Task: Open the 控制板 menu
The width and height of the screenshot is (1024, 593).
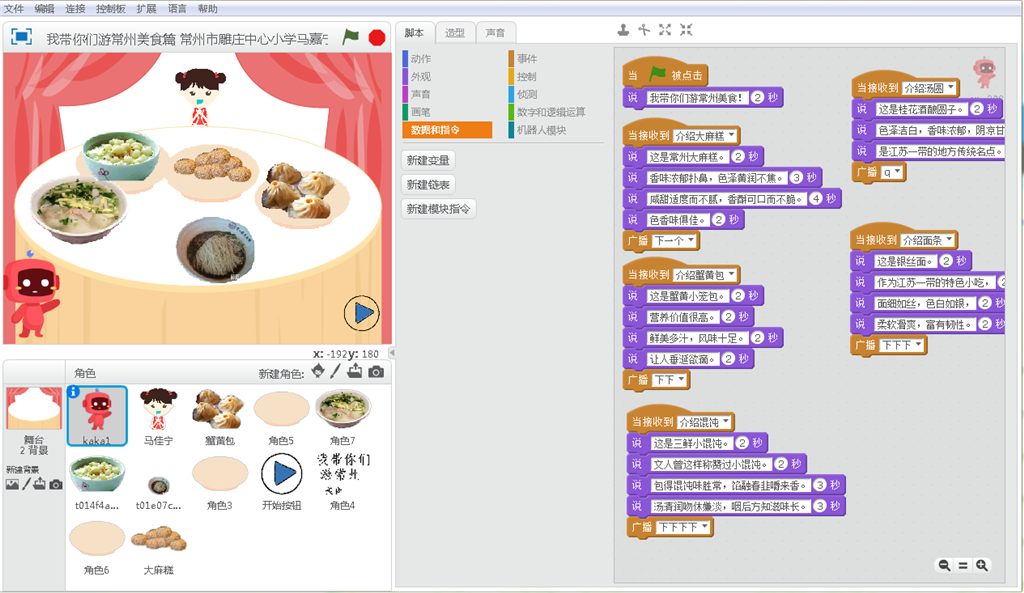Action: click(111, 8)
